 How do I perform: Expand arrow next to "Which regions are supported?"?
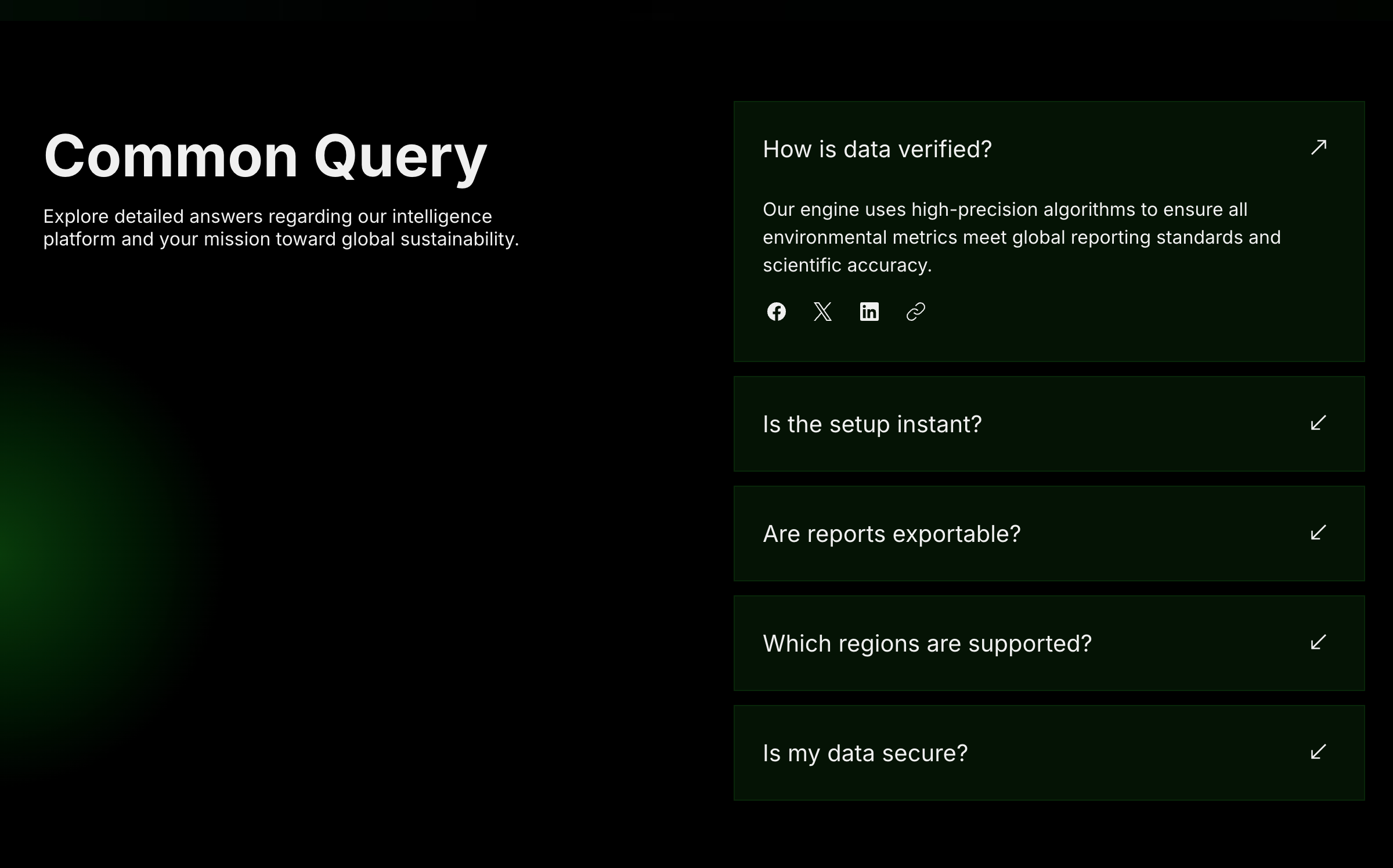[1319, 642]
